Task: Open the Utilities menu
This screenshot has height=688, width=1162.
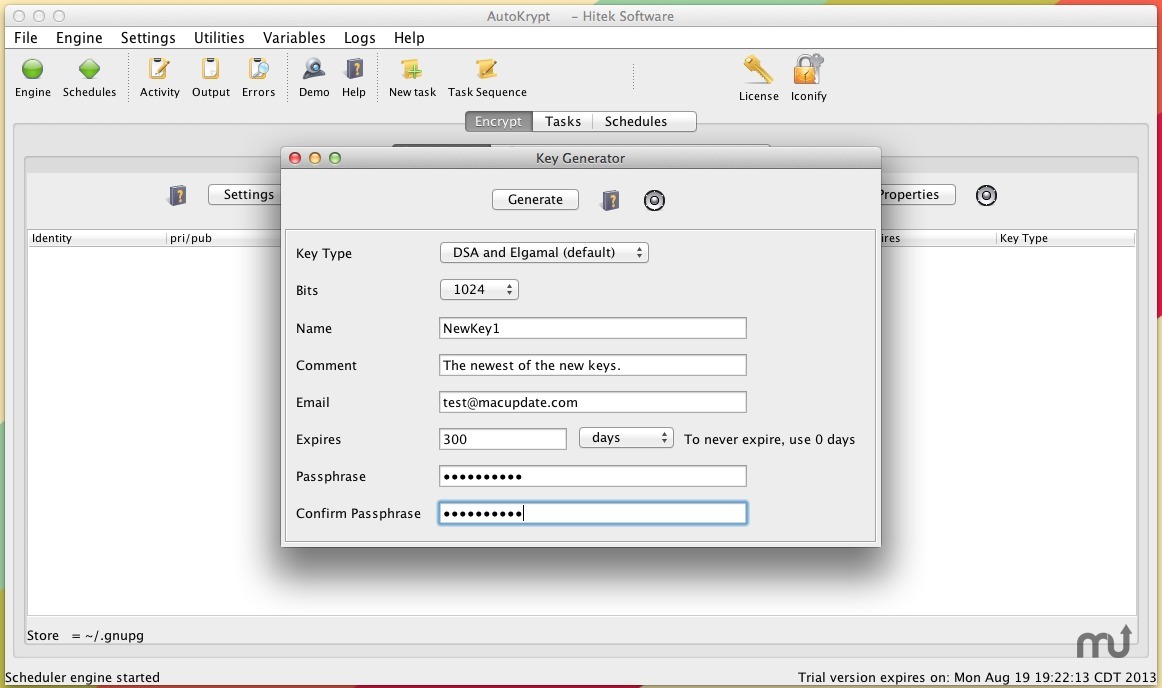Action: click(219, 38)
